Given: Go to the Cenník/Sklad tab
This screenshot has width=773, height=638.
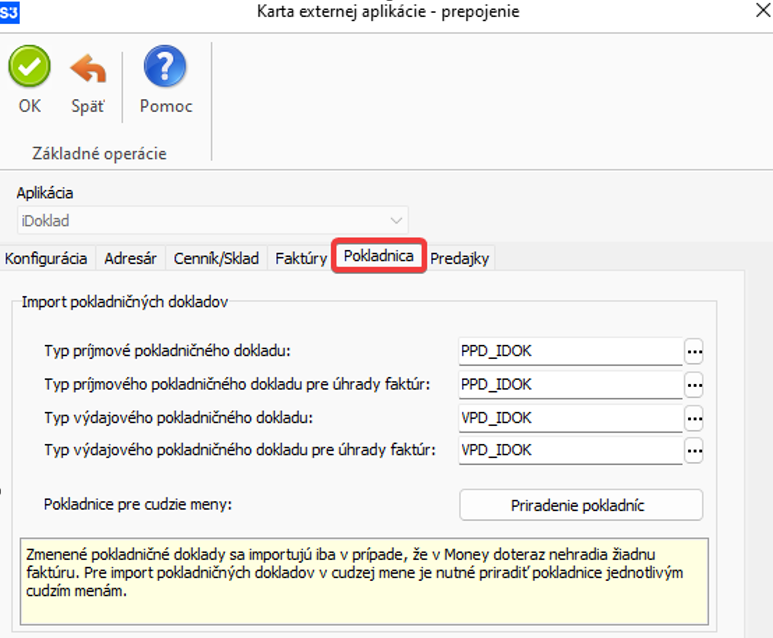Looking at the screenshot, I should click(x=217, y=258).
